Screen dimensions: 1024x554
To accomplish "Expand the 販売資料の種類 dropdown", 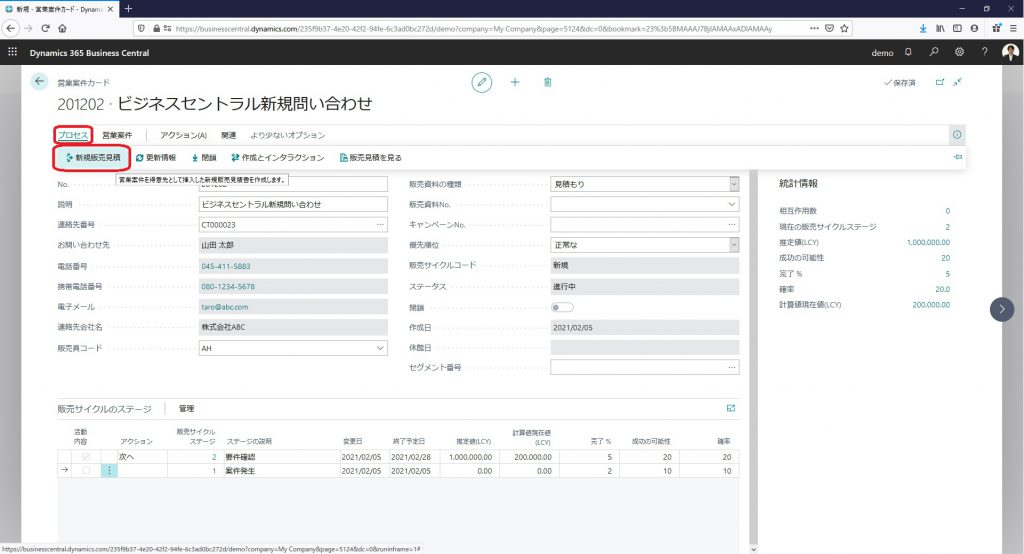I will tap(734, 183).
